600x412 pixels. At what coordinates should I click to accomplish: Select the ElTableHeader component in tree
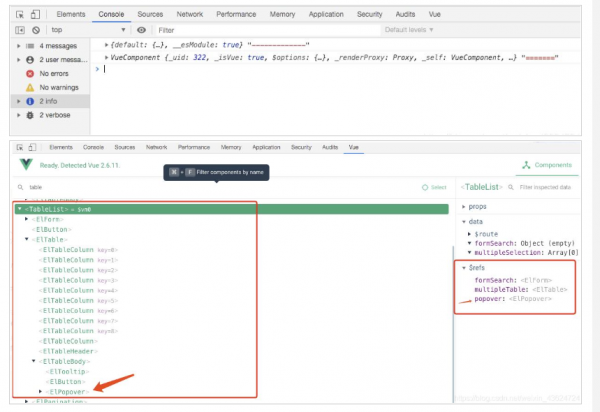(x=66, y=351)
